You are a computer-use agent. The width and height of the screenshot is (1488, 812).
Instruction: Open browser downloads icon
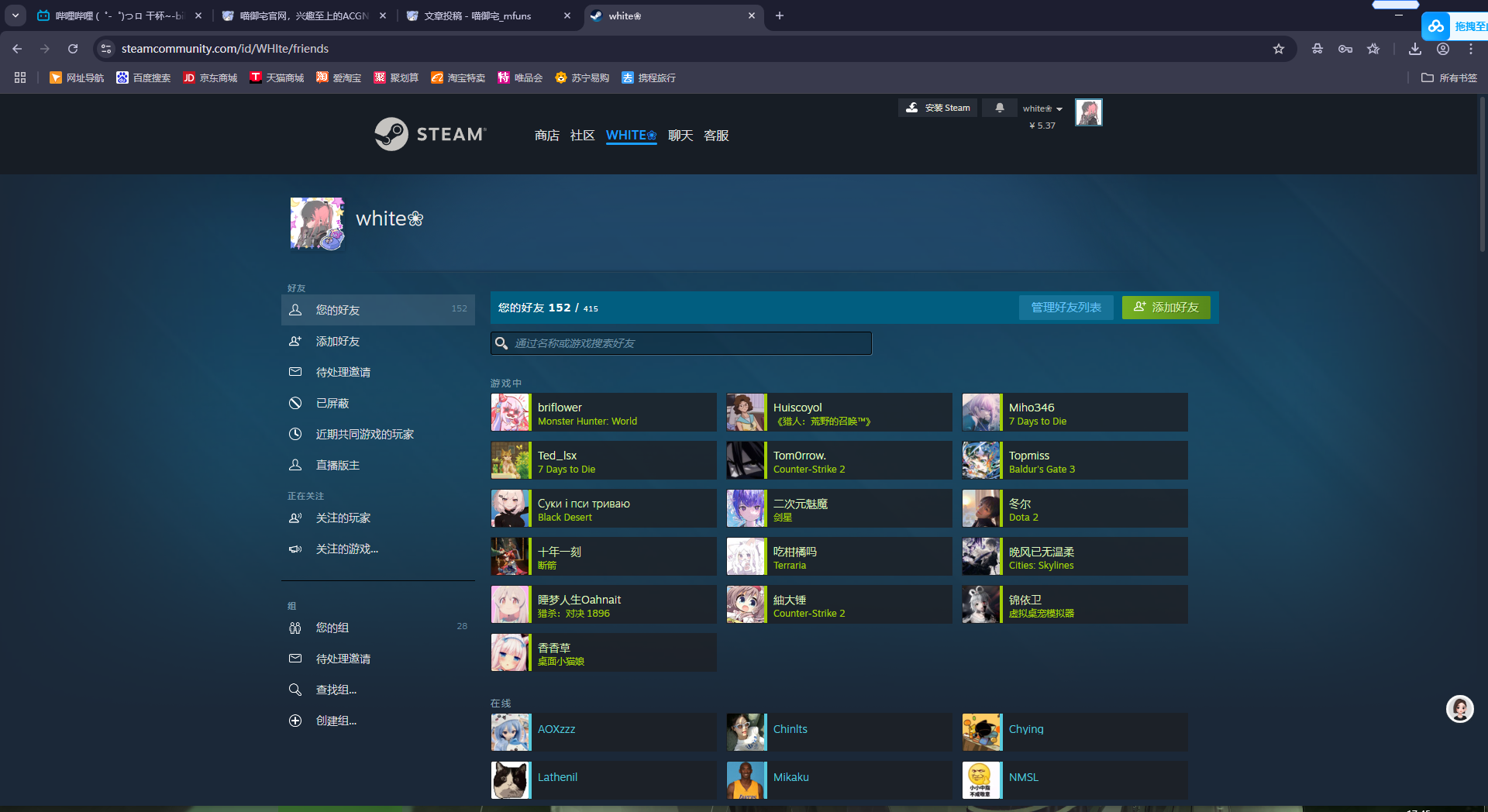pos(1415,49)
